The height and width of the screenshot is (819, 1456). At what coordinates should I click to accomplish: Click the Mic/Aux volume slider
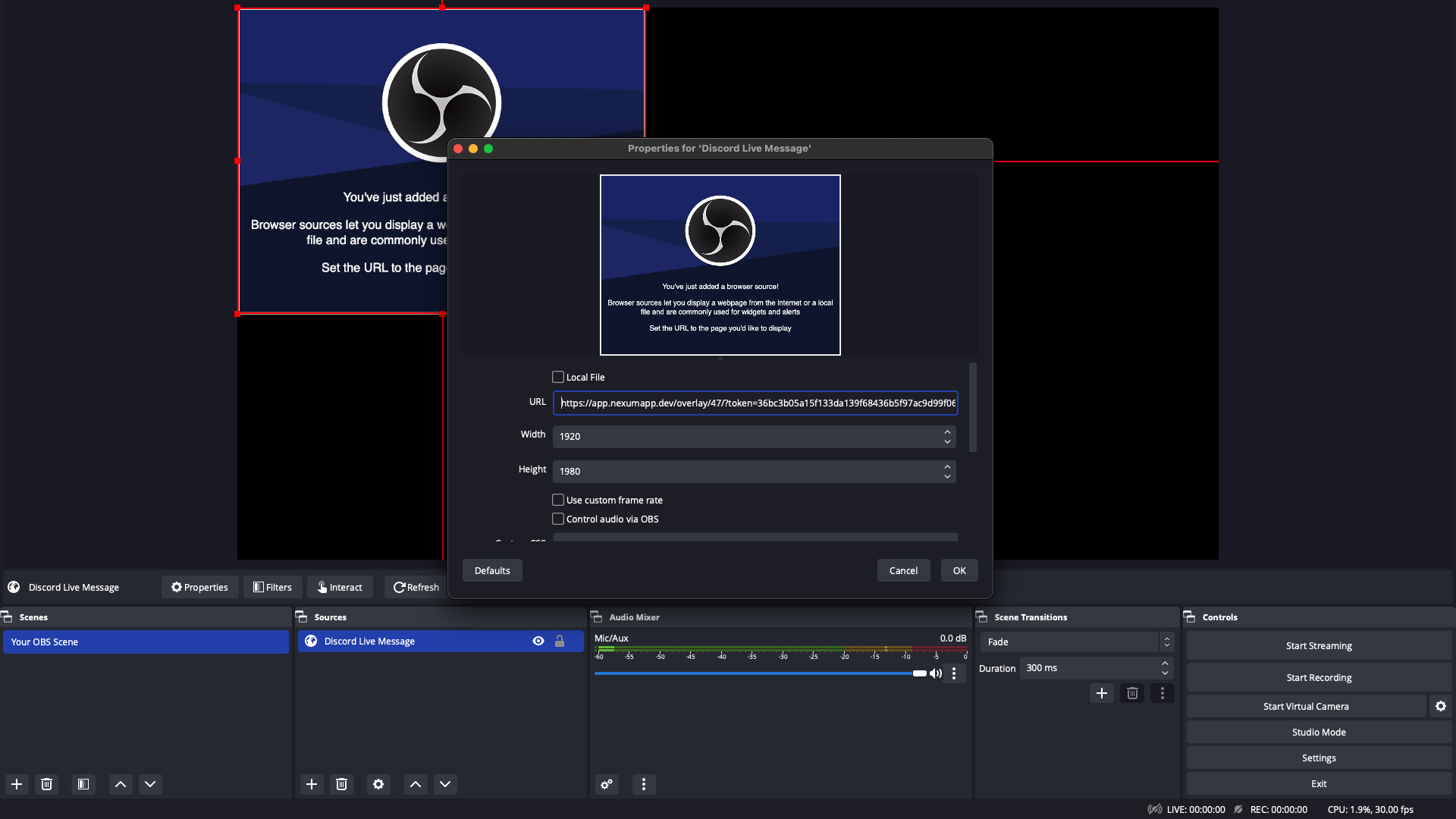pos(758,673)
